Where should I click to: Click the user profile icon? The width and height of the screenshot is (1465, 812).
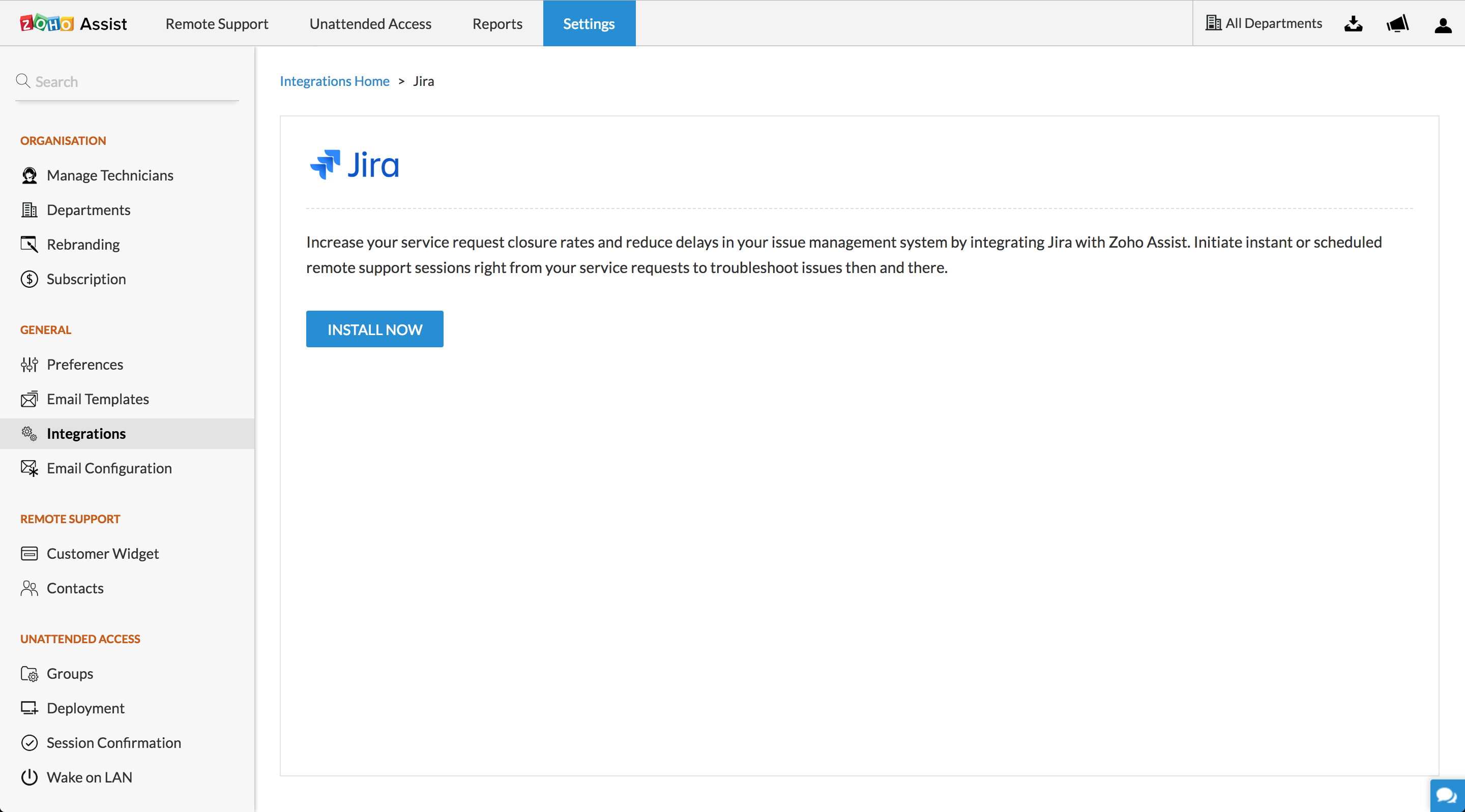tap(1443, 22)
